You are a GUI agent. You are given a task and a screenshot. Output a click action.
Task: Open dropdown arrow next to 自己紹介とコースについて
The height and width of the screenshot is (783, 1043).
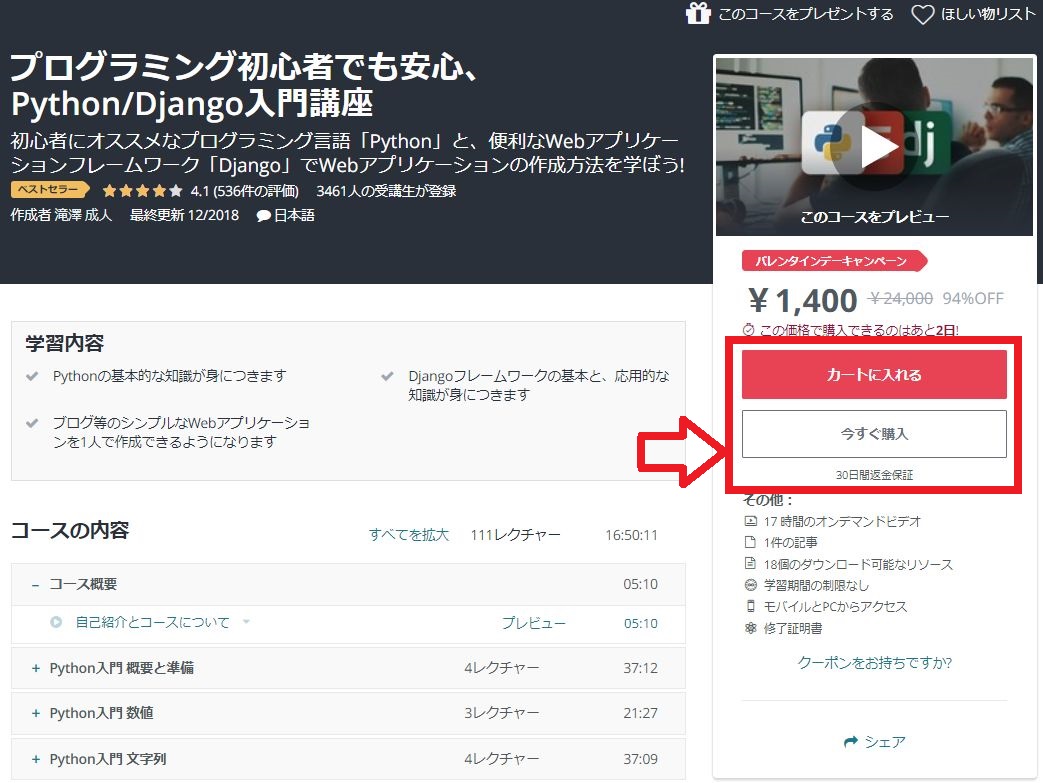coord(246,622)
